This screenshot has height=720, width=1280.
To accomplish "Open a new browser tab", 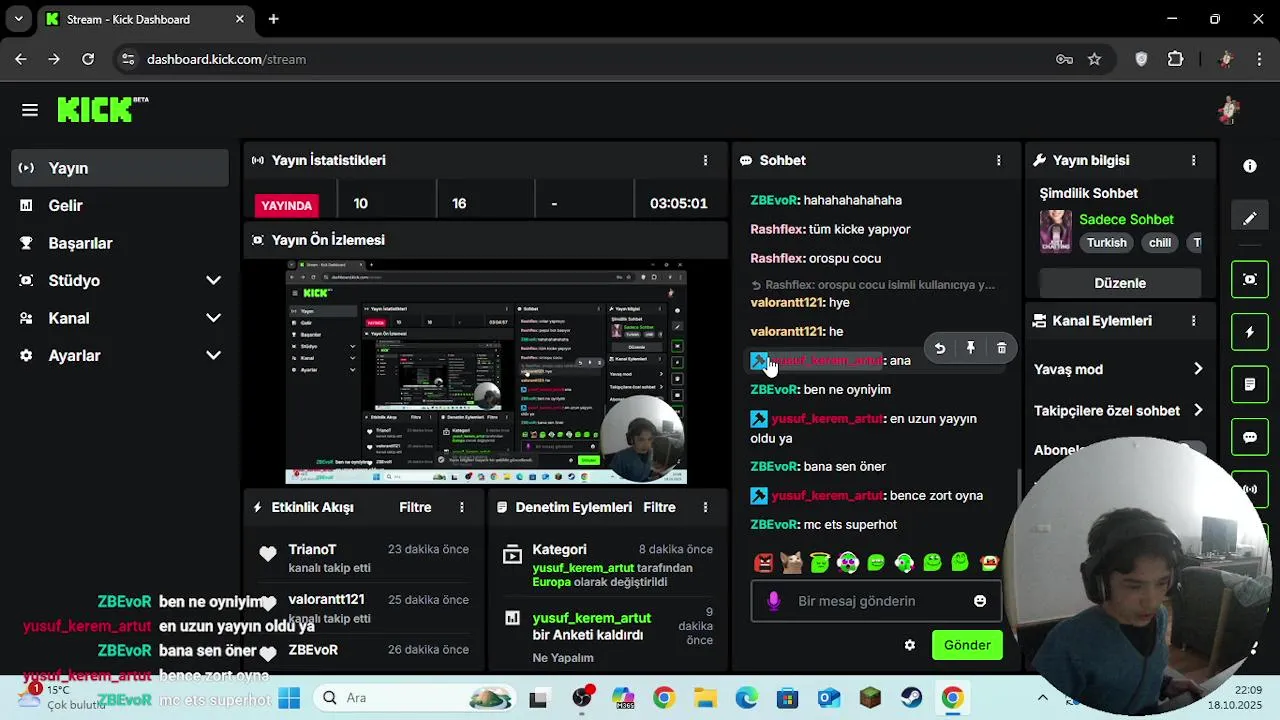I will [x=273, y=19].
